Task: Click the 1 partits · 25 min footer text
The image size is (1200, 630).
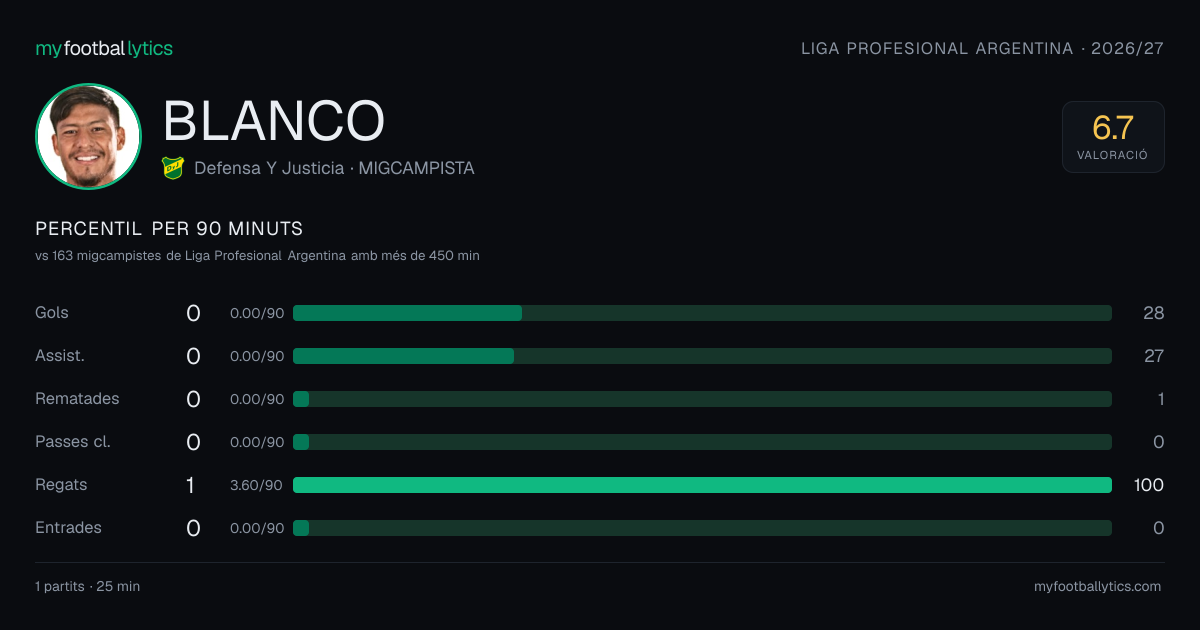Action: point(88,587)
